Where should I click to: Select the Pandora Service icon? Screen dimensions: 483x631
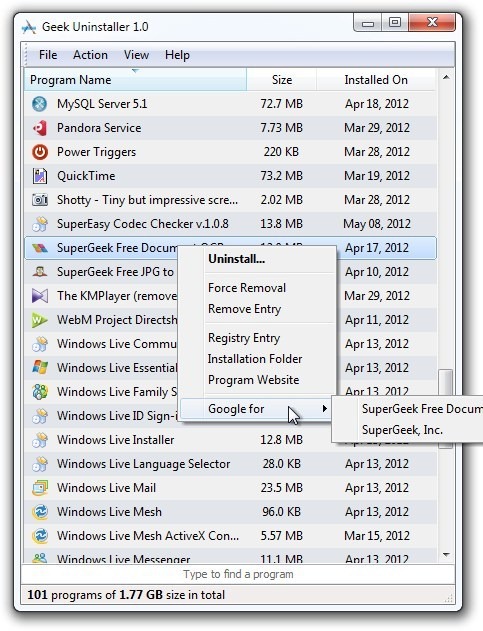point(39,128)
